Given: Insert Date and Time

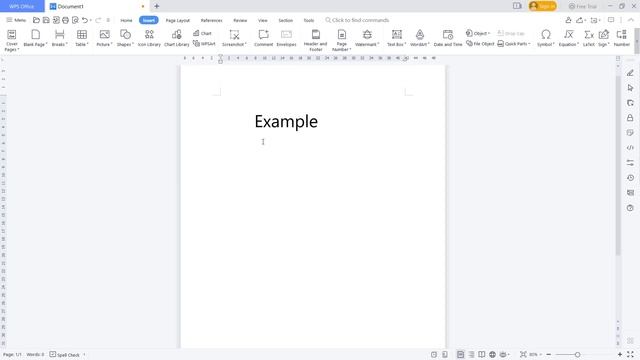Looking at the screenshot, I should coord(448,38).
